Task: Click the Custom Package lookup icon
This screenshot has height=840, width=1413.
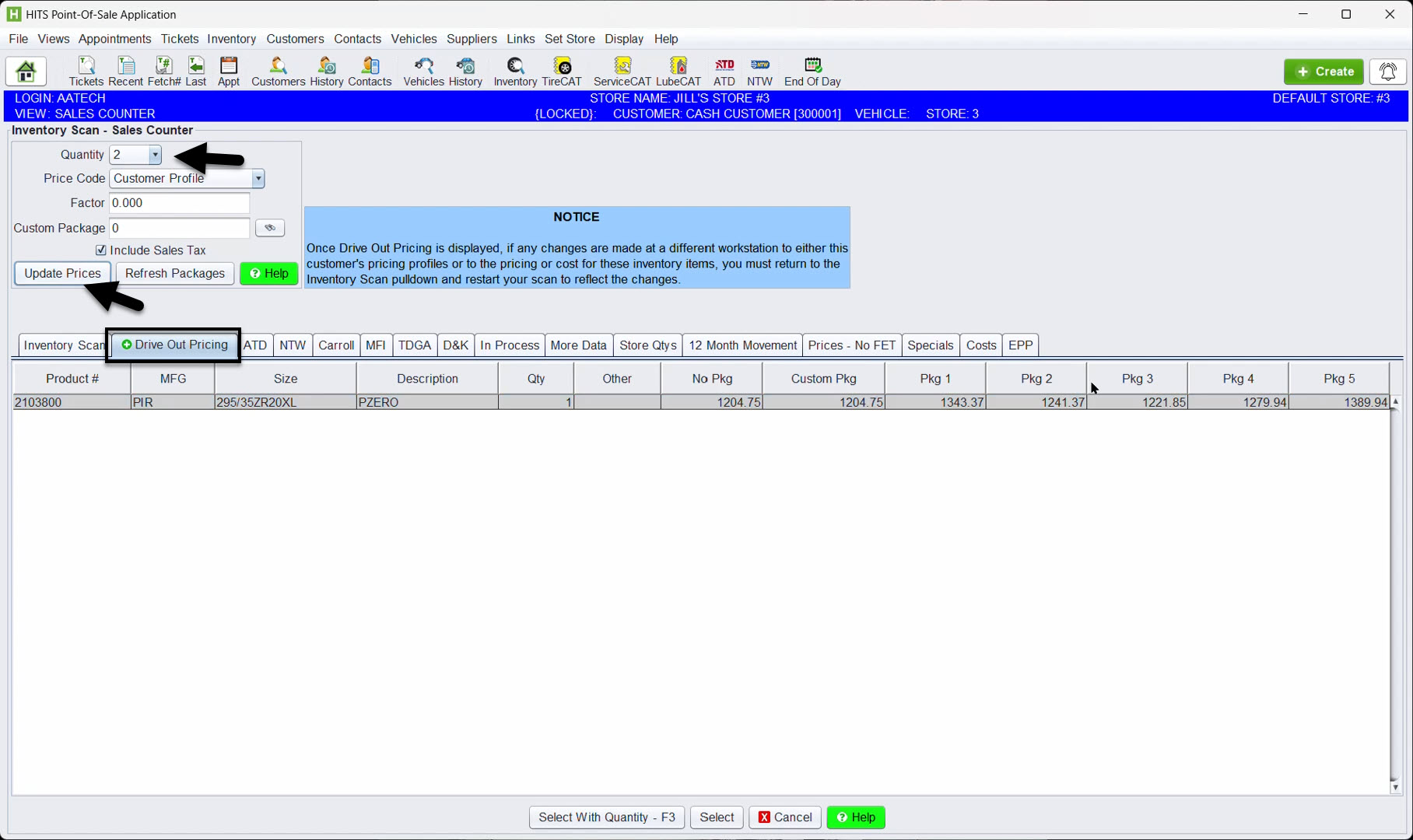Action: 270,228
